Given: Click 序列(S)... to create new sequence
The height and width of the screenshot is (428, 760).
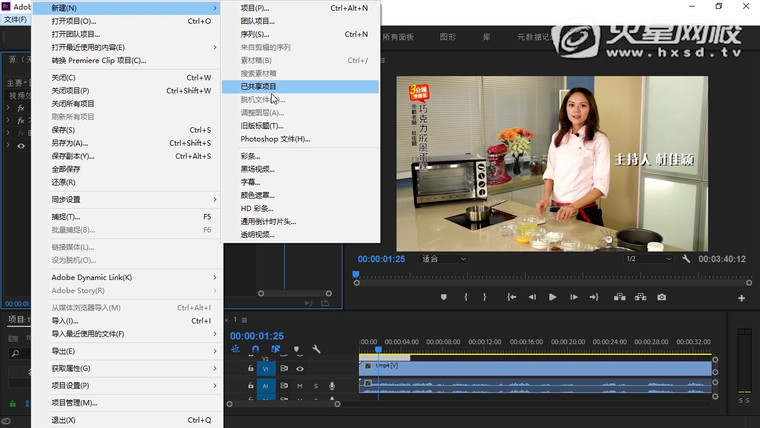Looking at the screenshot, I should coord(256,34).
